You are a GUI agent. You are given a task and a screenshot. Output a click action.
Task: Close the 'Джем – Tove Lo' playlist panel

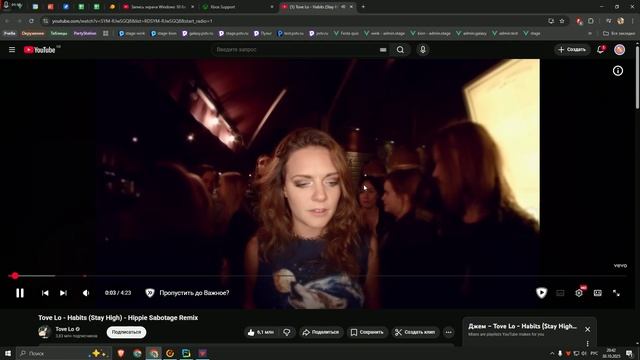(587, 329)
